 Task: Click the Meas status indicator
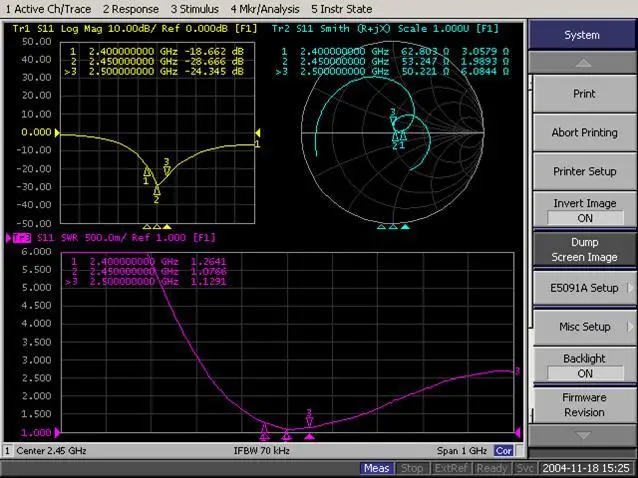[x=377, y=468]
